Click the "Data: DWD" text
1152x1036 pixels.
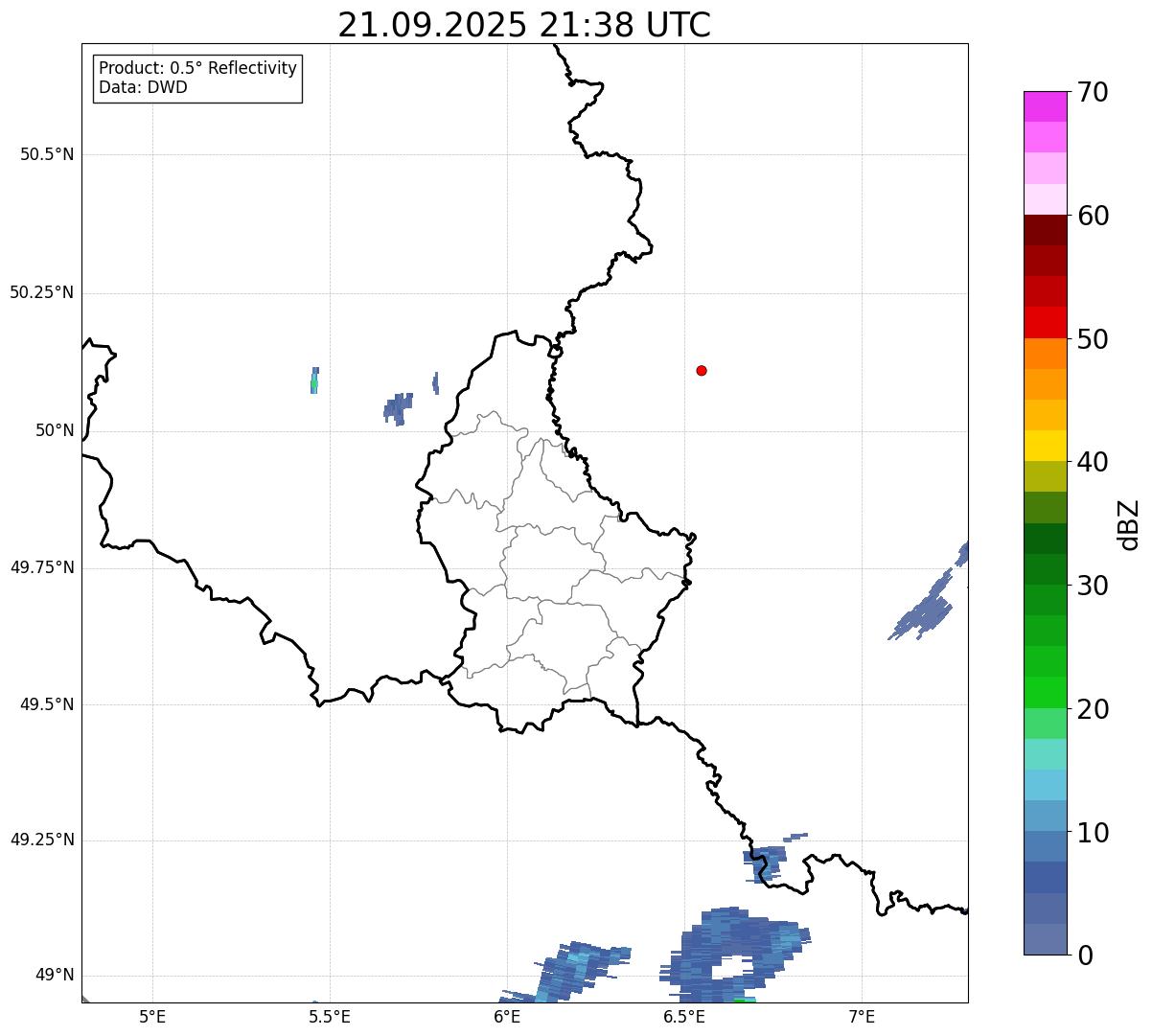[143, 87]
